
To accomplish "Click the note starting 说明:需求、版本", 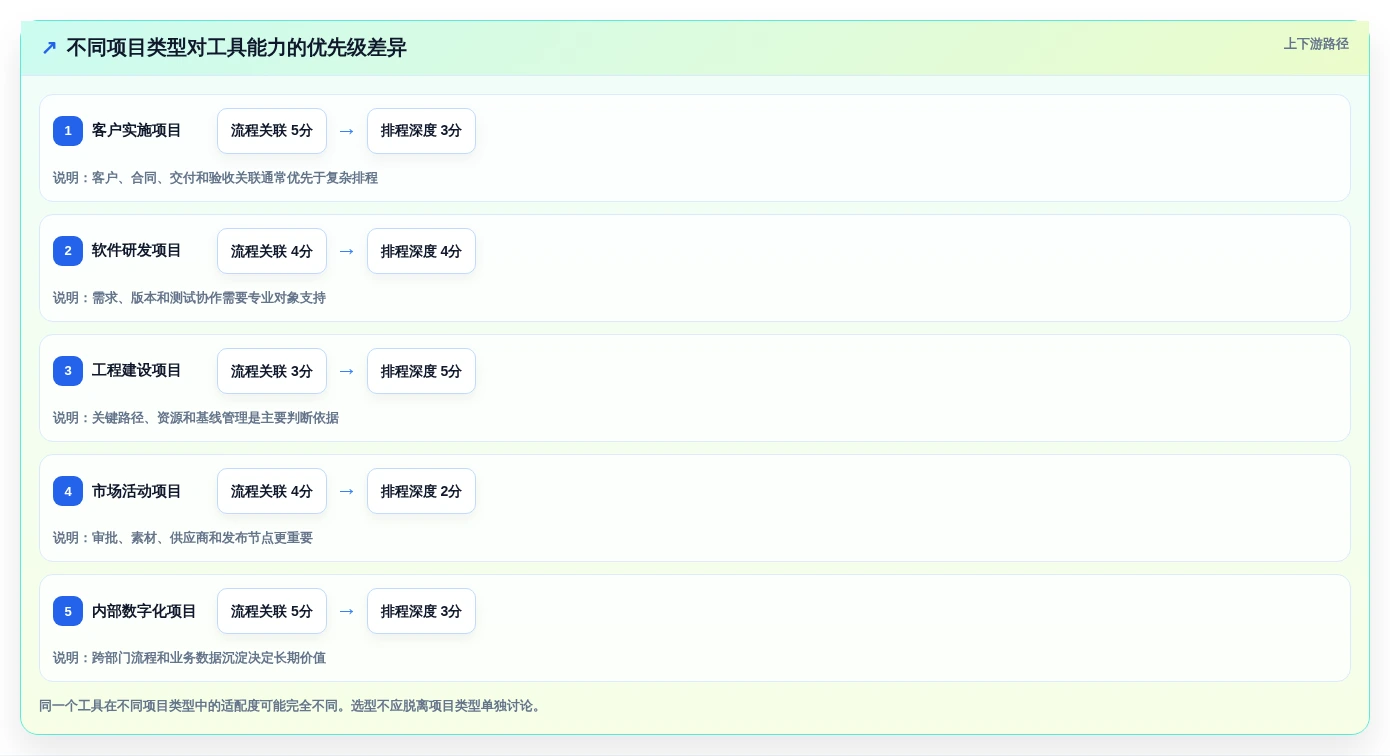I will pyautogui.click(x=189, y=298).
